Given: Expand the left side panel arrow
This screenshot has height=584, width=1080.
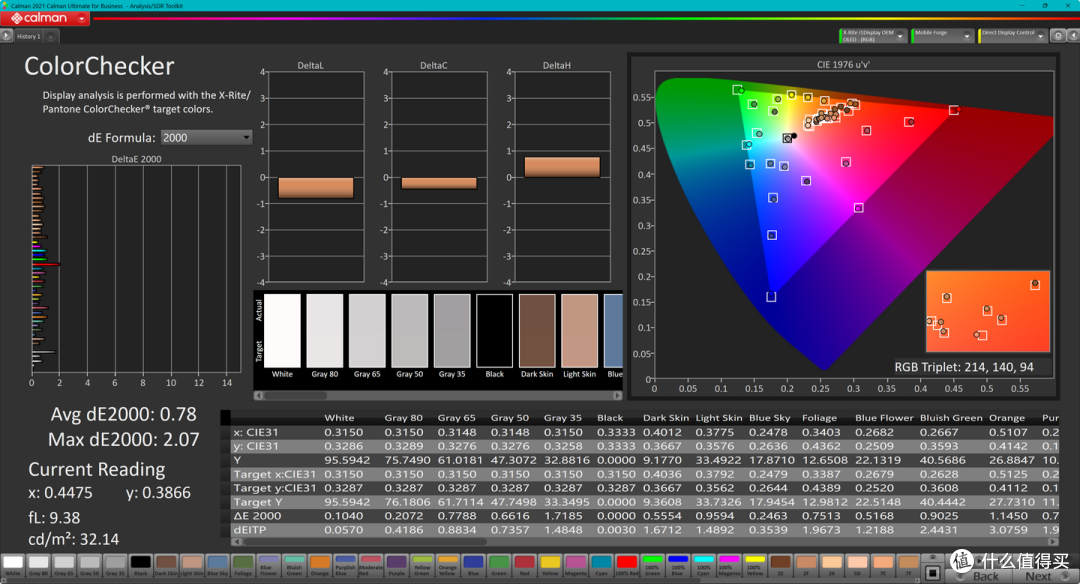Looking at the screenshot, I should 6,36.
